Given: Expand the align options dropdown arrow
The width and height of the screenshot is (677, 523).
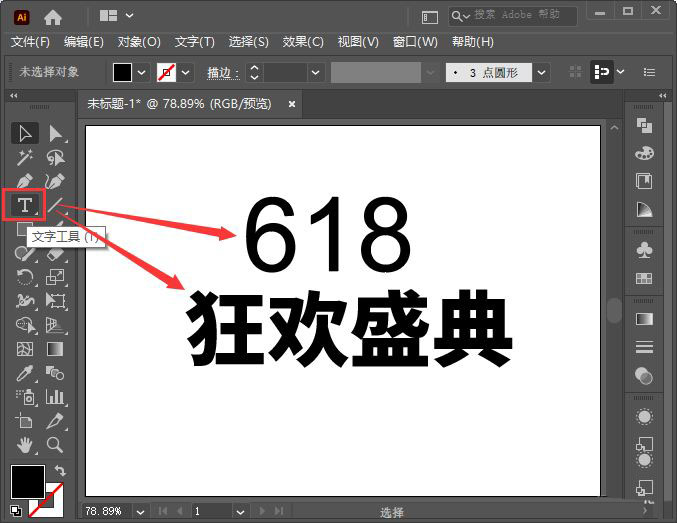Looking at the screenshot, I should tap(621, 72).
